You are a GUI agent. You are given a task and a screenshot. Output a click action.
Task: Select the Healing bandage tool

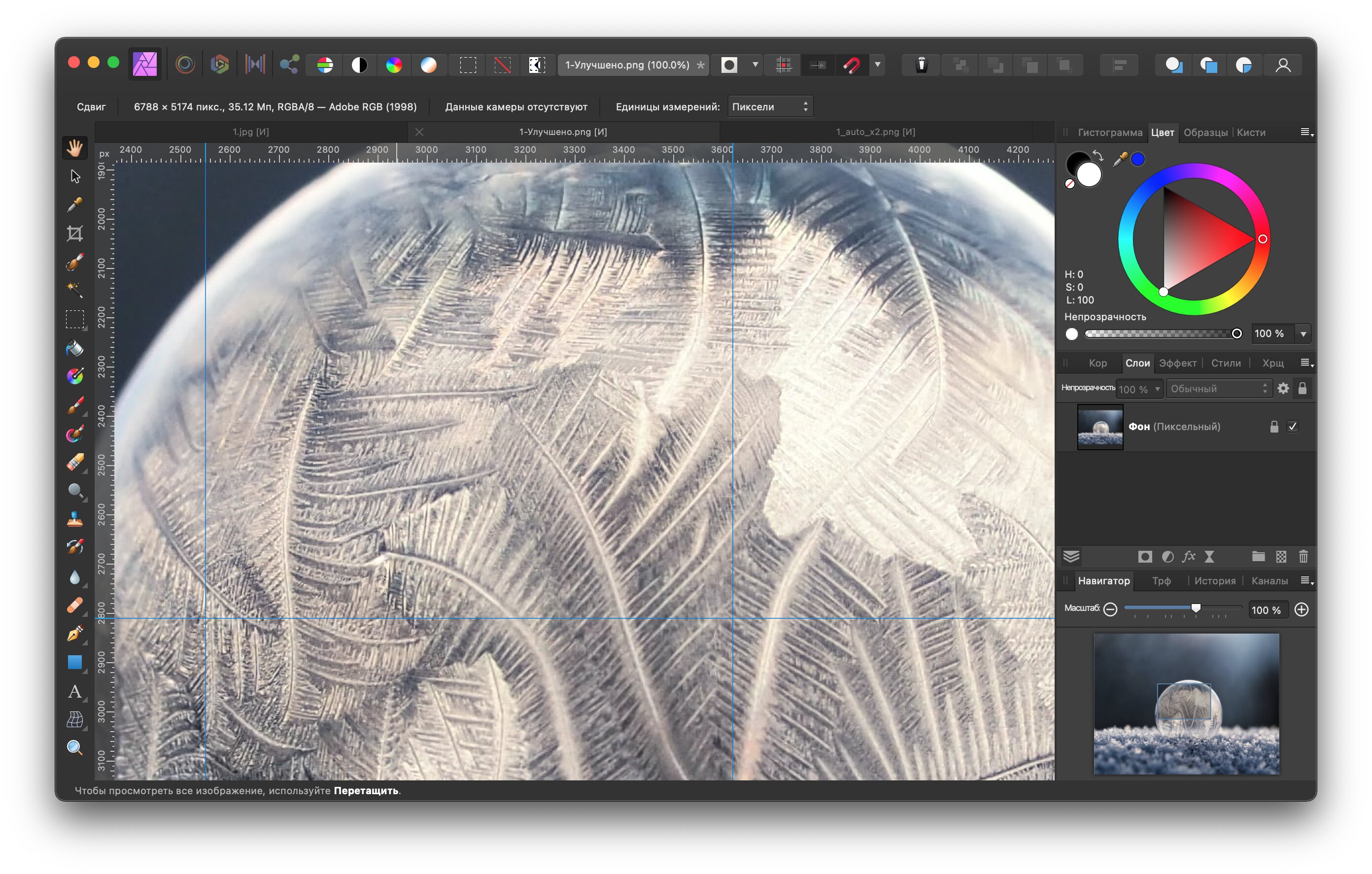coord(74,605)
